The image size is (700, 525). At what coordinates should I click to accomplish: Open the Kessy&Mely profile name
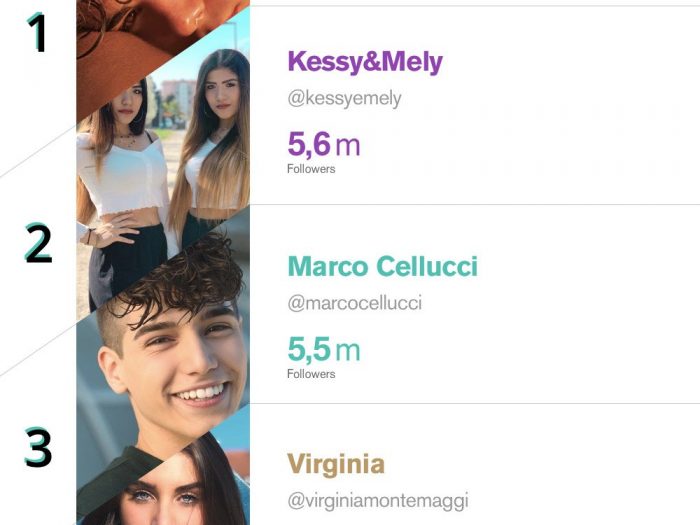coord(364,62)
